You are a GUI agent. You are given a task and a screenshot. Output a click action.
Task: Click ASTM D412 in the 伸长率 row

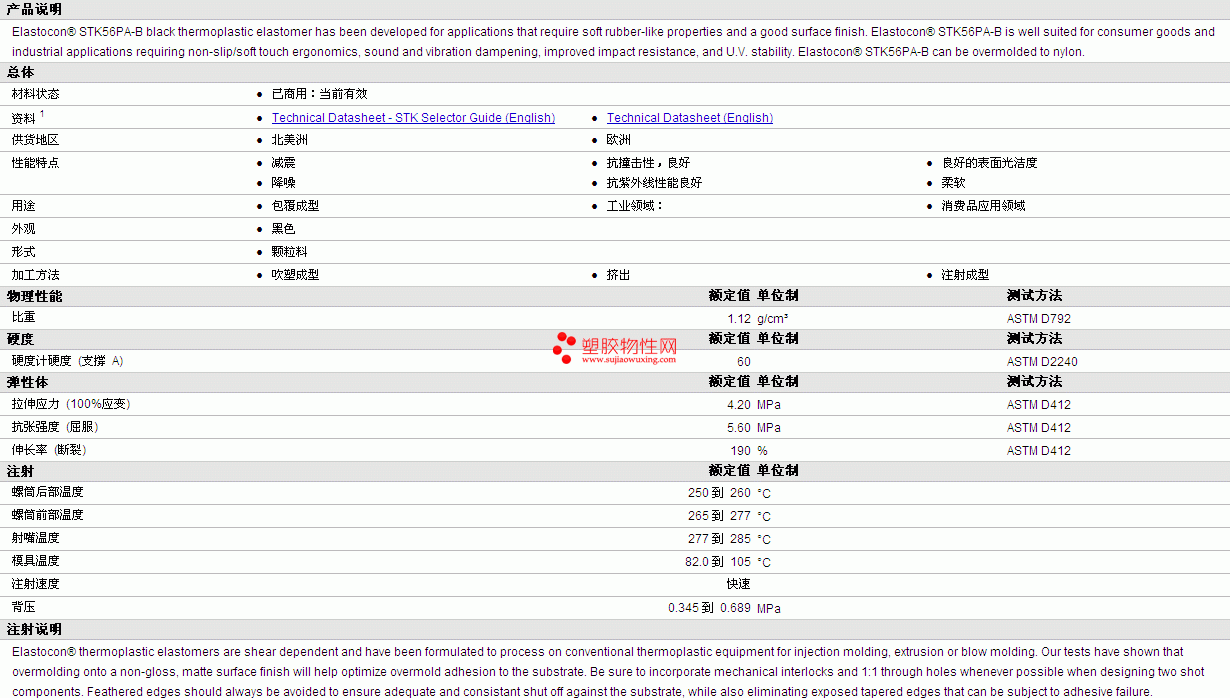[x=1039, y=451]
